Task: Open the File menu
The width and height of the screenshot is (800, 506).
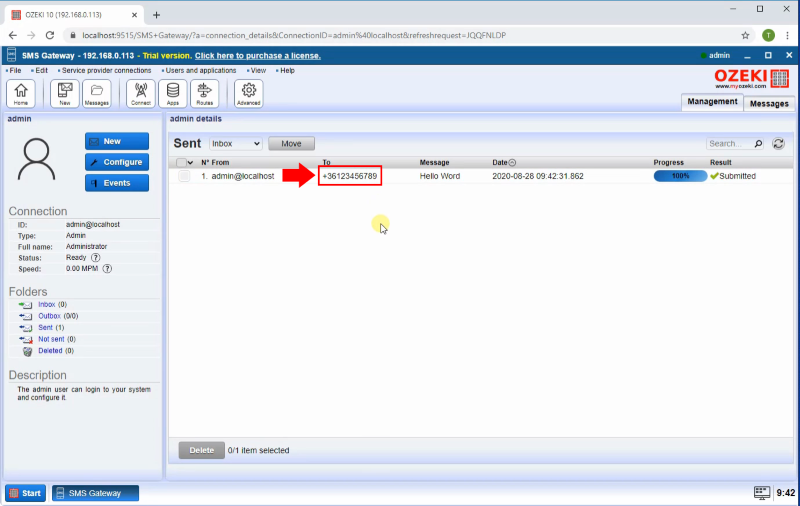Action: pos(15,70)
